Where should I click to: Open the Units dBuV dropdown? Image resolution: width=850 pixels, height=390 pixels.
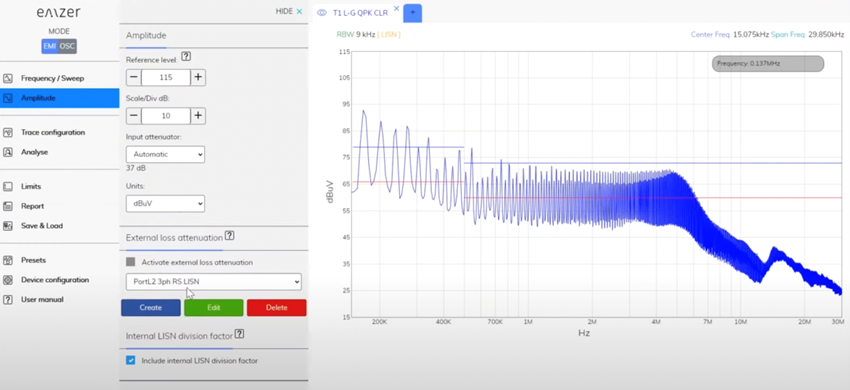(x=165, y=203)
